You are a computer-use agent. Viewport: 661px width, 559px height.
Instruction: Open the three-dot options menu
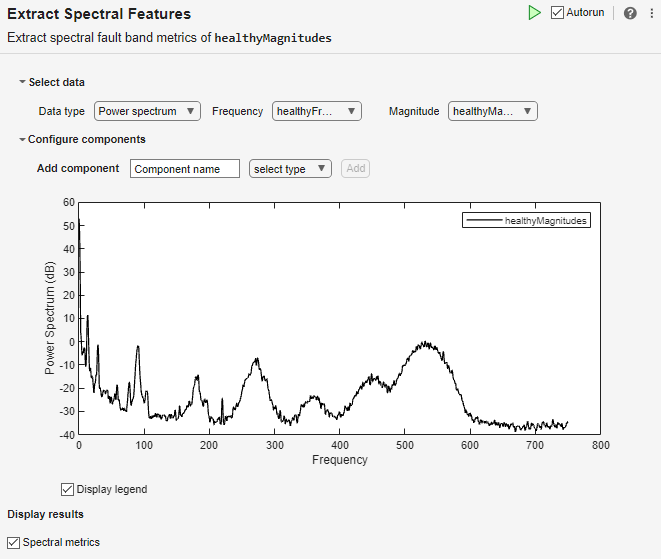(x=651, y=13)
